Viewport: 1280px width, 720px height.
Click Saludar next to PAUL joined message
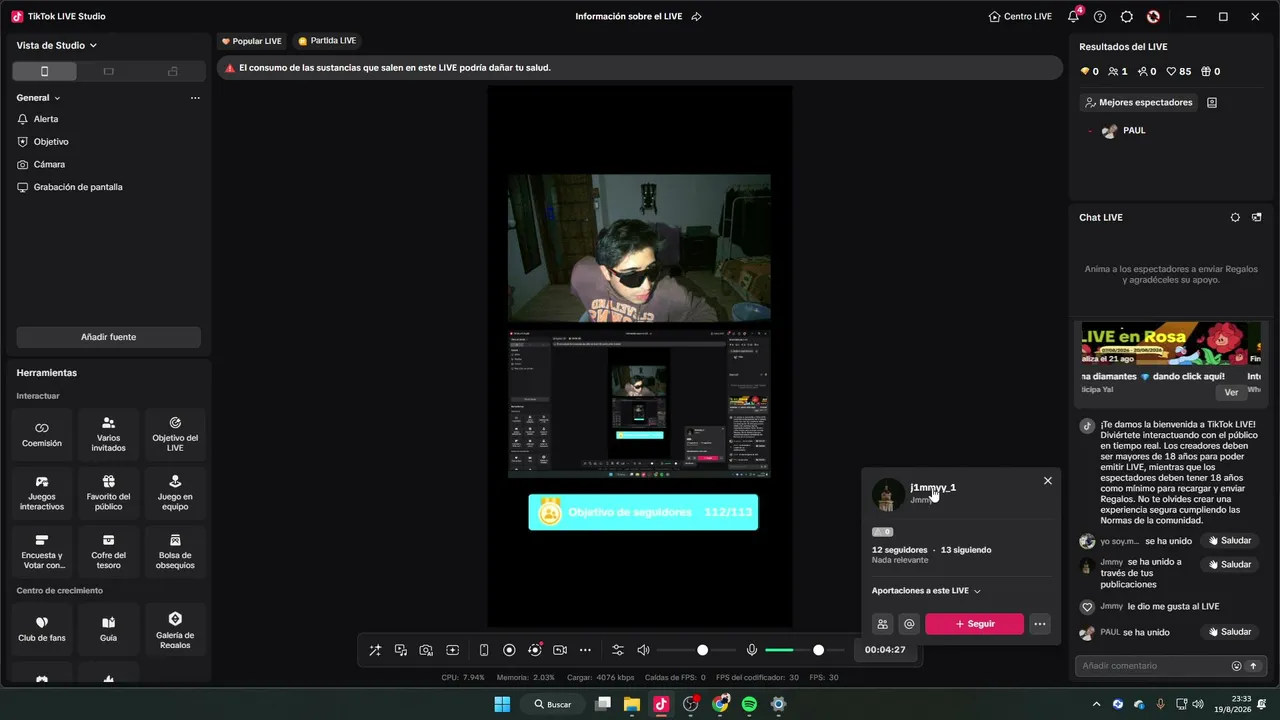(x=1230, y=632)
